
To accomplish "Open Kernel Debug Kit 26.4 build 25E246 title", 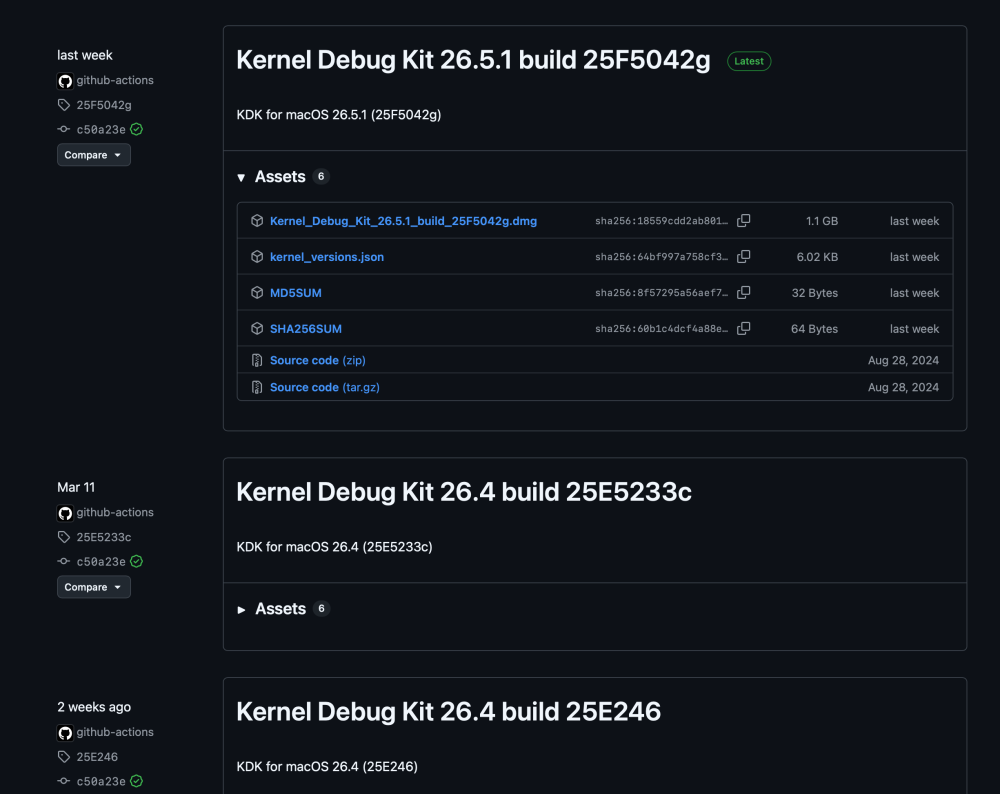I will pos(448,711).
